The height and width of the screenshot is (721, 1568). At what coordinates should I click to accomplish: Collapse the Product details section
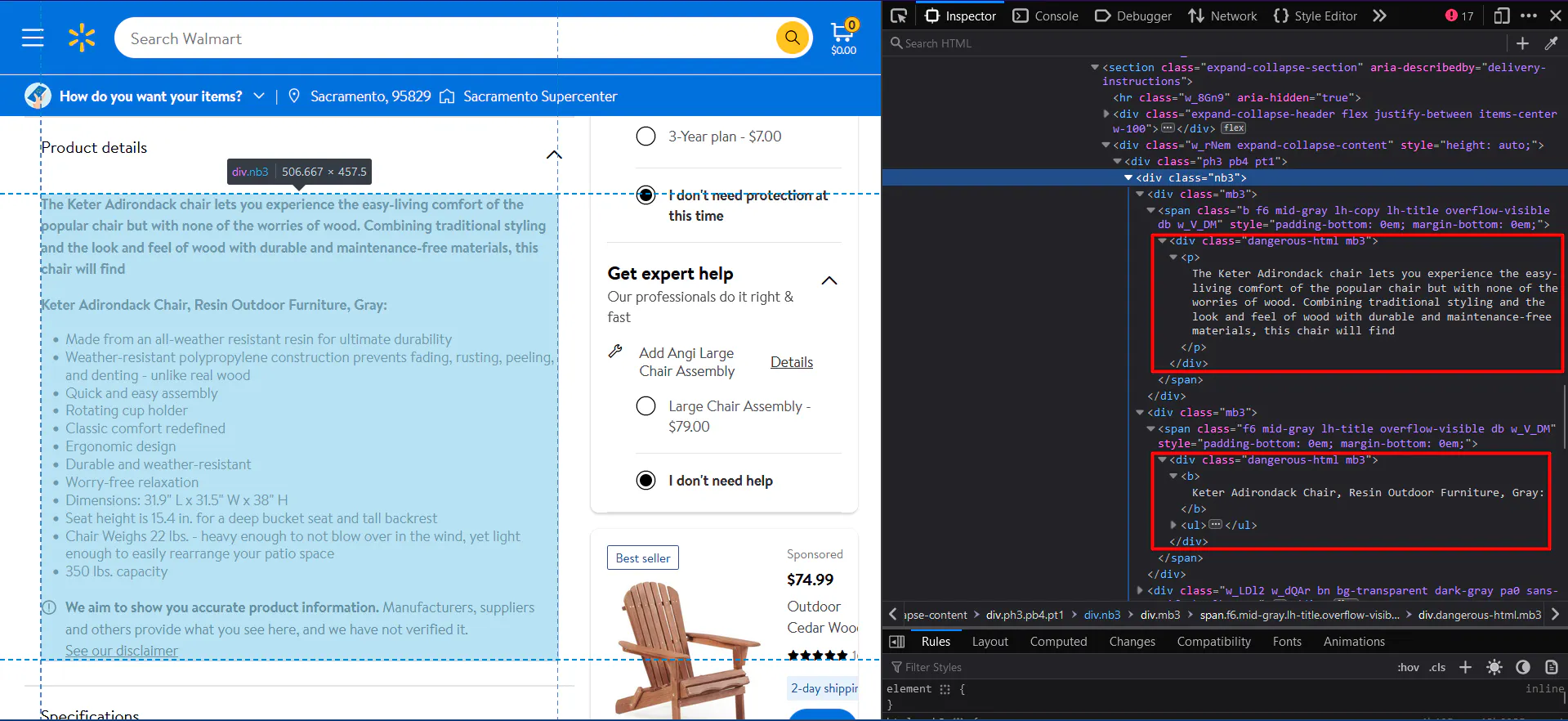(x=554, y=154)
